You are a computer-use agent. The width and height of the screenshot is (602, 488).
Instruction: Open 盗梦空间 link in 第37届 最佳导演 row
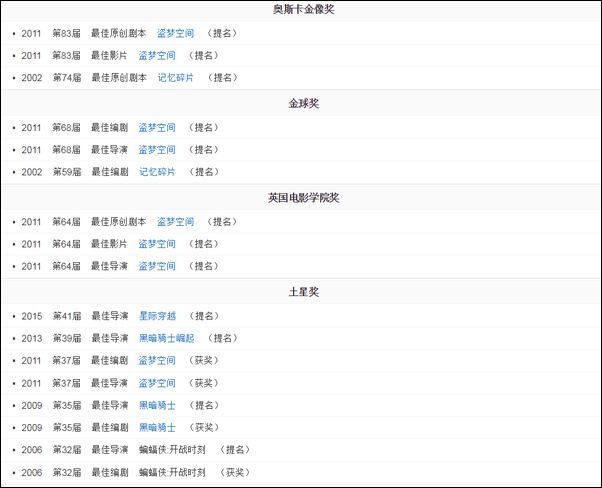click(157, 383)
